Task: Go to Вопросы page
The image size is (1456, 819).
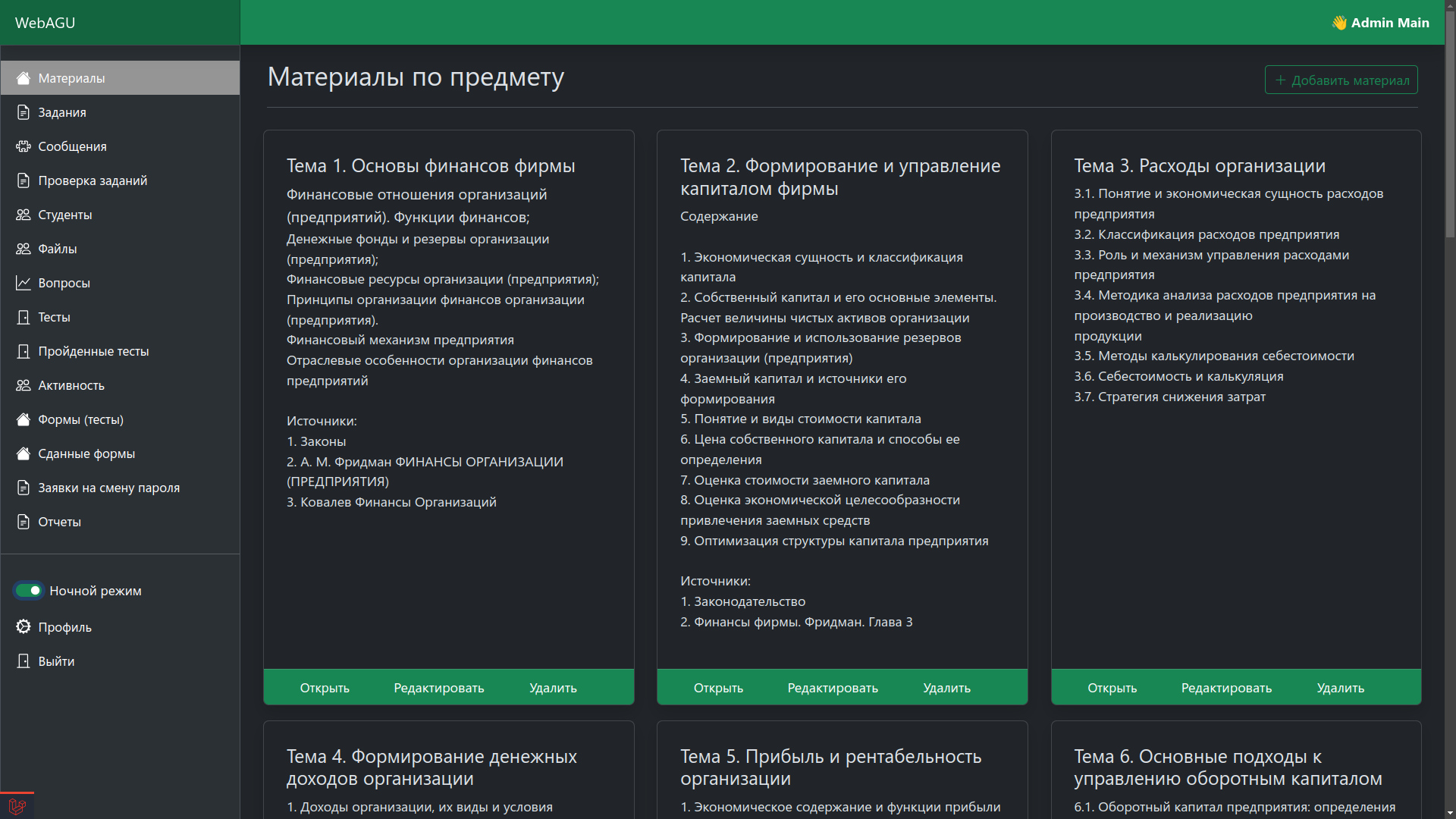Action: point(120,283)
